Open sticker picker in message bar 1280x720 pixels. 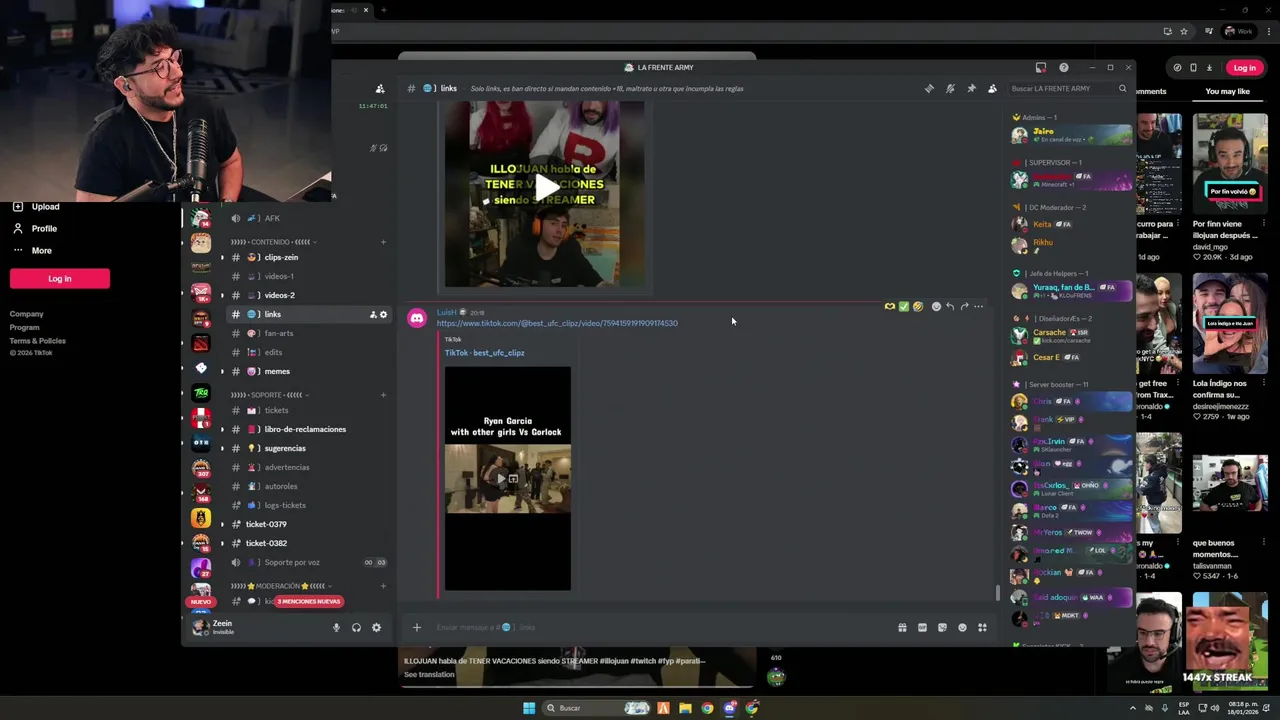point(942,627)
